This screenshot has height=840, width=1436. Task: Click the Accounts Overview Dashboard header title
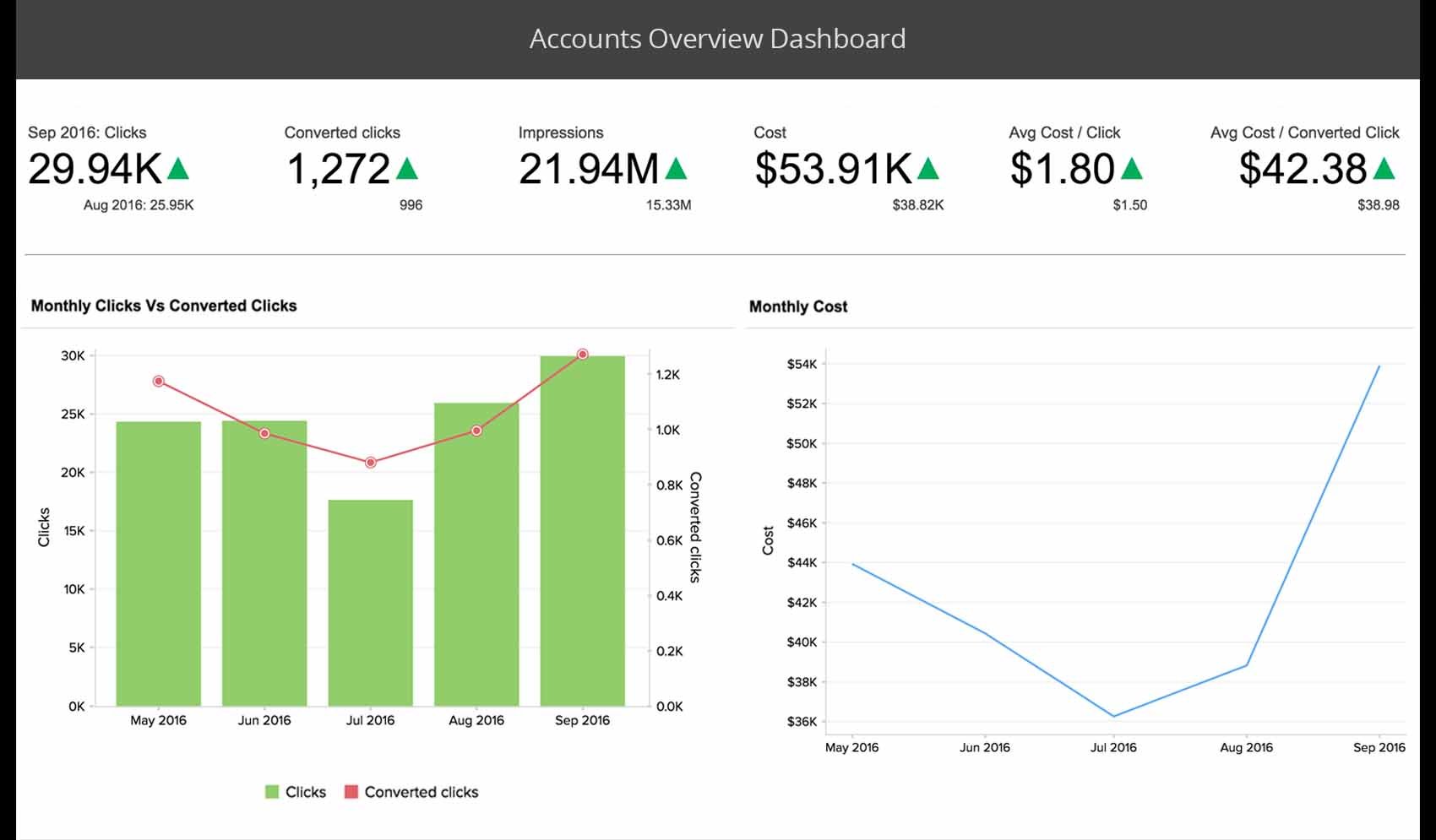717,39
